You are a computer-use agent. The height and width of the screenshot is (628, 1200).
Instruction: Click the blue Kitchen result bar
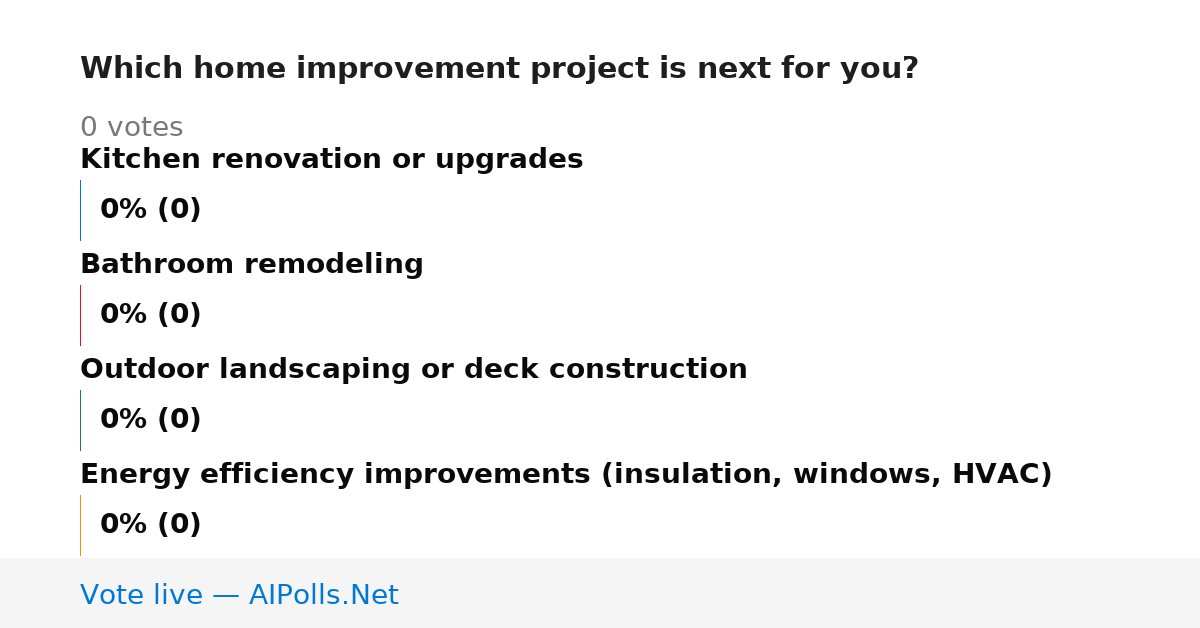tap(81, 210)
